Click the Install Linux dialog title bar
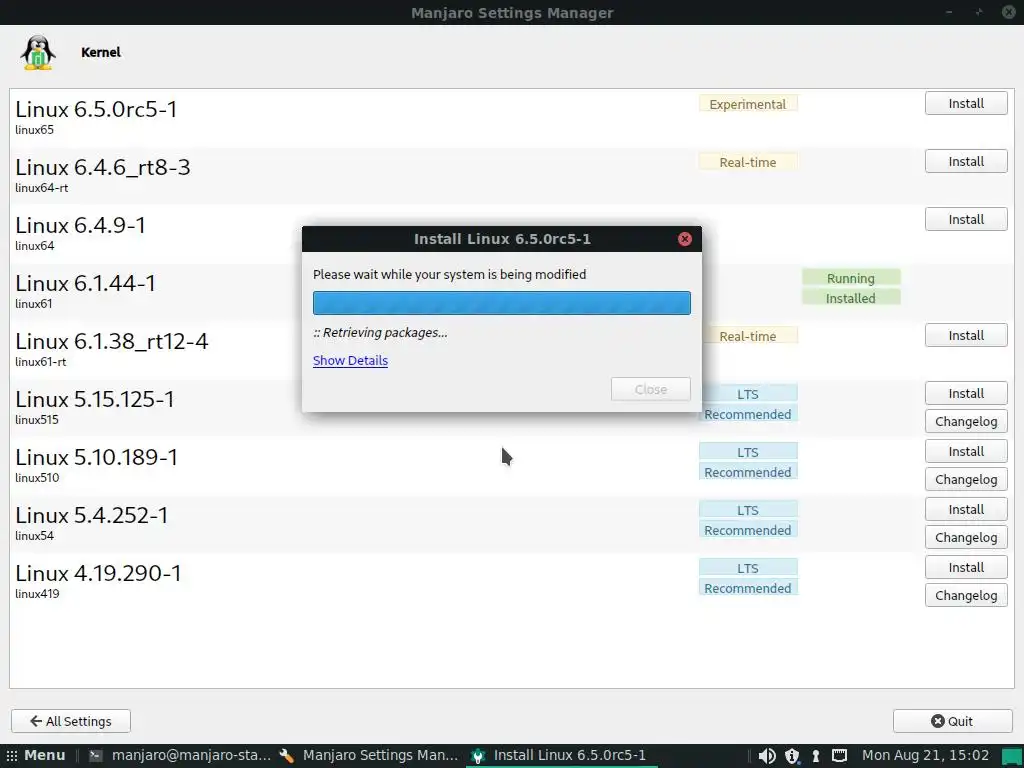This screenshot has height=768, width=1024. point(502,239)
